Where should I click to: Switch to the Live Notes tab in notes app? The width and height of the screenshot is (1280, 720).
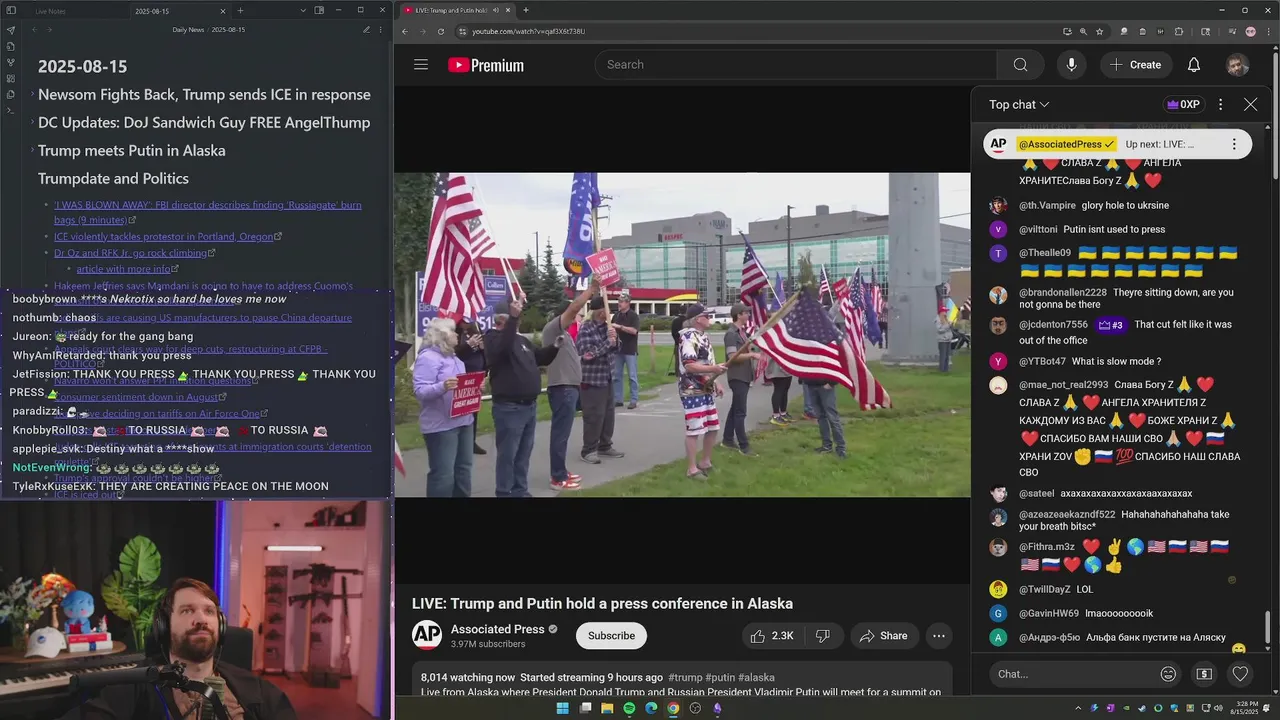pyautogui.click(x=50, y=10)
